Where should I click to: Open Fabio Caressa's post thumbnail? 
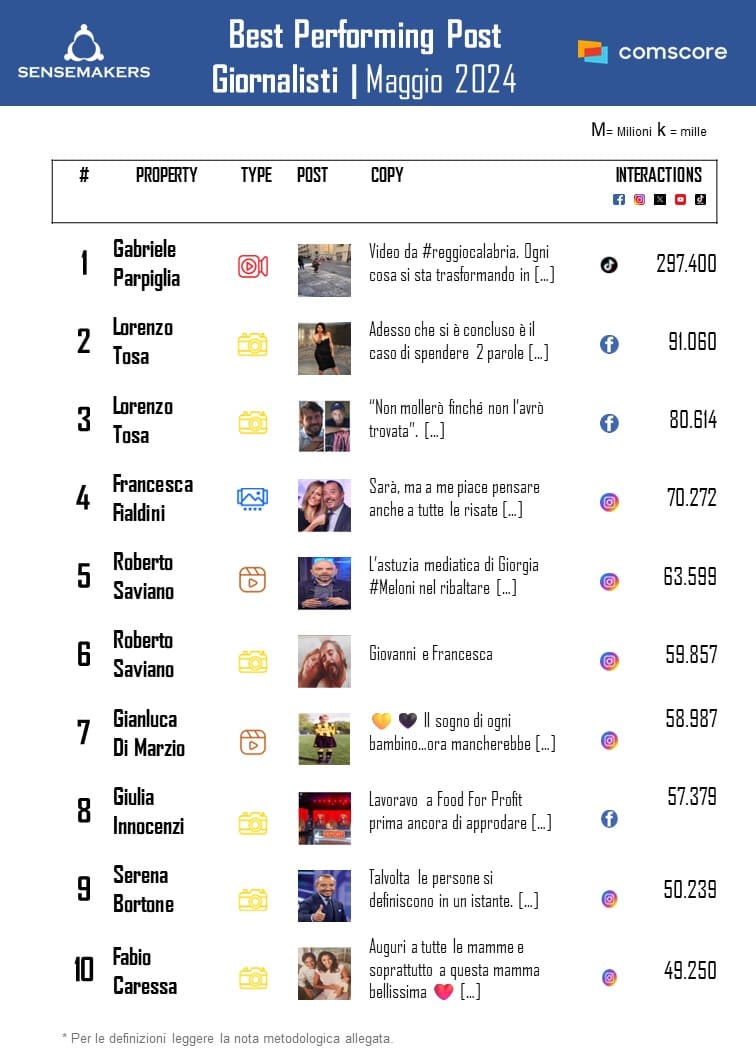pyautogui.click(x=324, y=973)
